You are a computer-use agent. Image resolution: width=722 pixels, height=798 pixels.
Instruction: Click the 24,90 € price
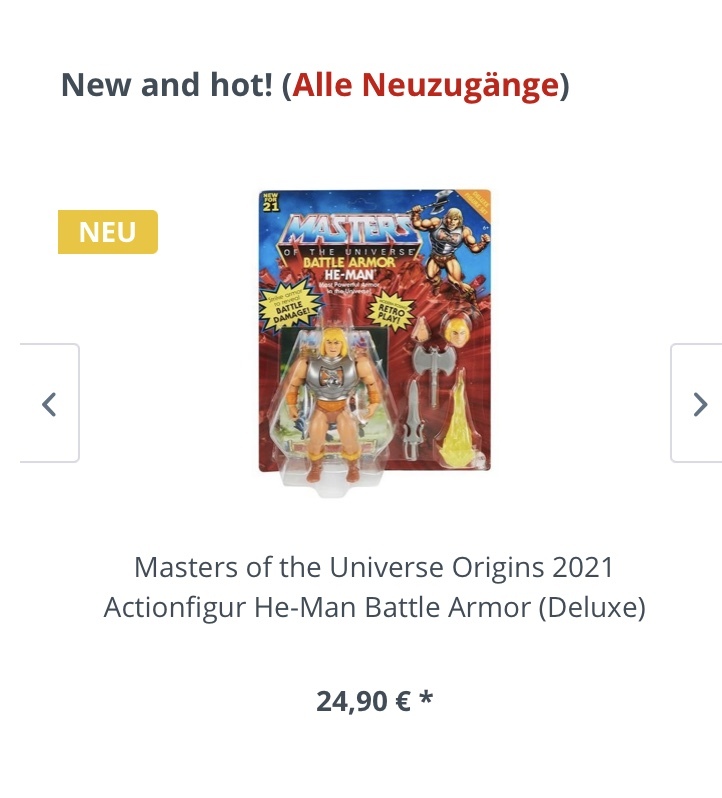(x=363, y=701)
